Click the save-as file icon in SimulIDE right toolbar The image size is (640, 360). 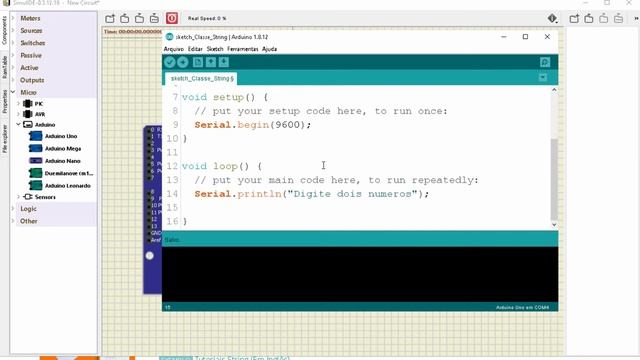618,18
